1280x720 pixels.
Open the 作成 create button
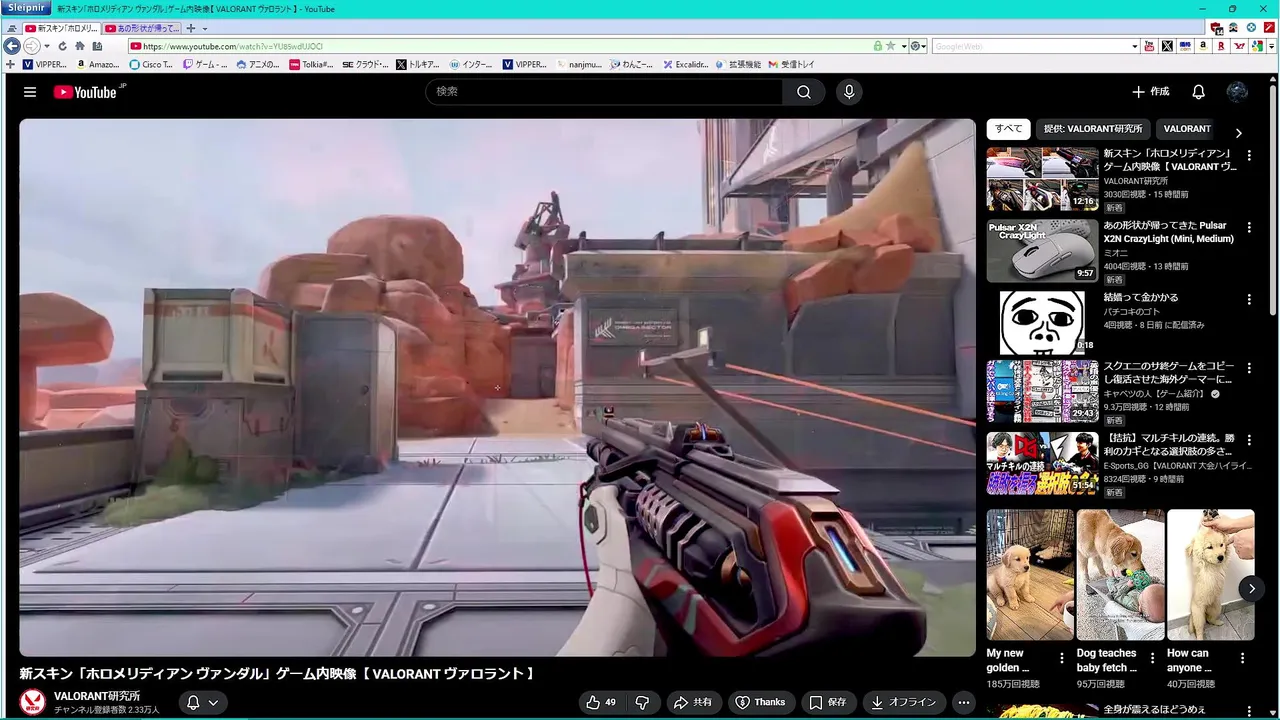[x=1150, y=92]
